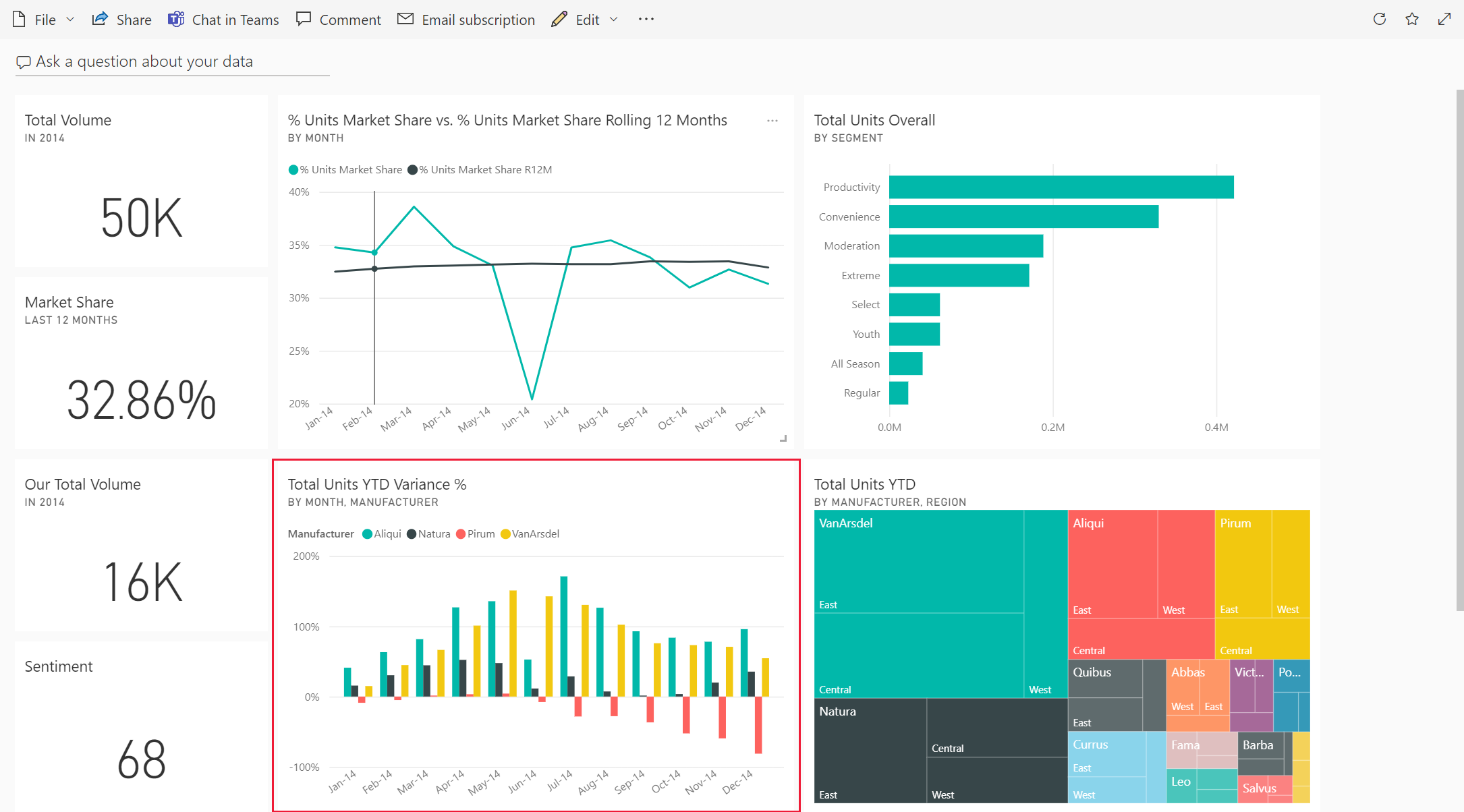
Task: Click the fullscreen expand icon
Action: click(x=1445, y=19)
